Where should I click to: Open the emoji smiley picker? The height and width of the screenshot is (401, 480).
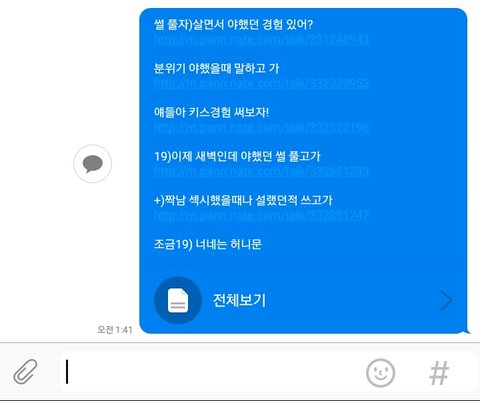[380, 373]
